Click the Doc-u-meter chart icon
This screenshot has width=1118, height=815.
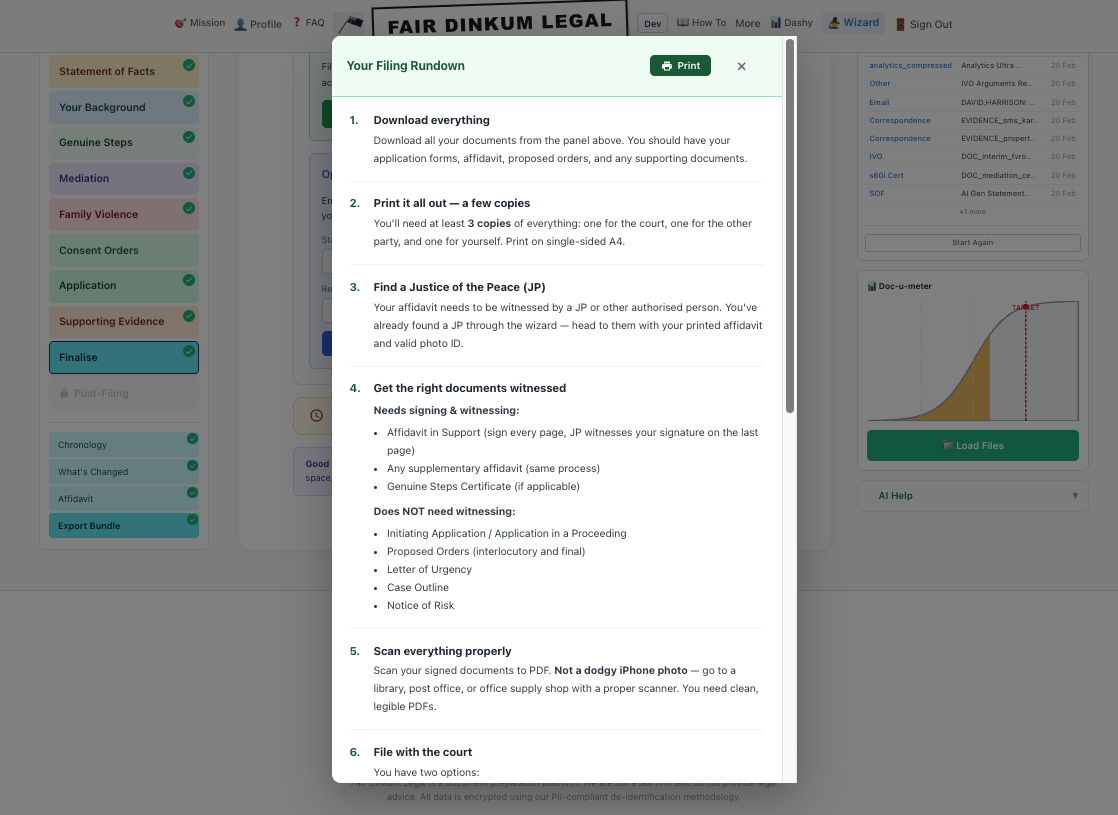(871, 286)
